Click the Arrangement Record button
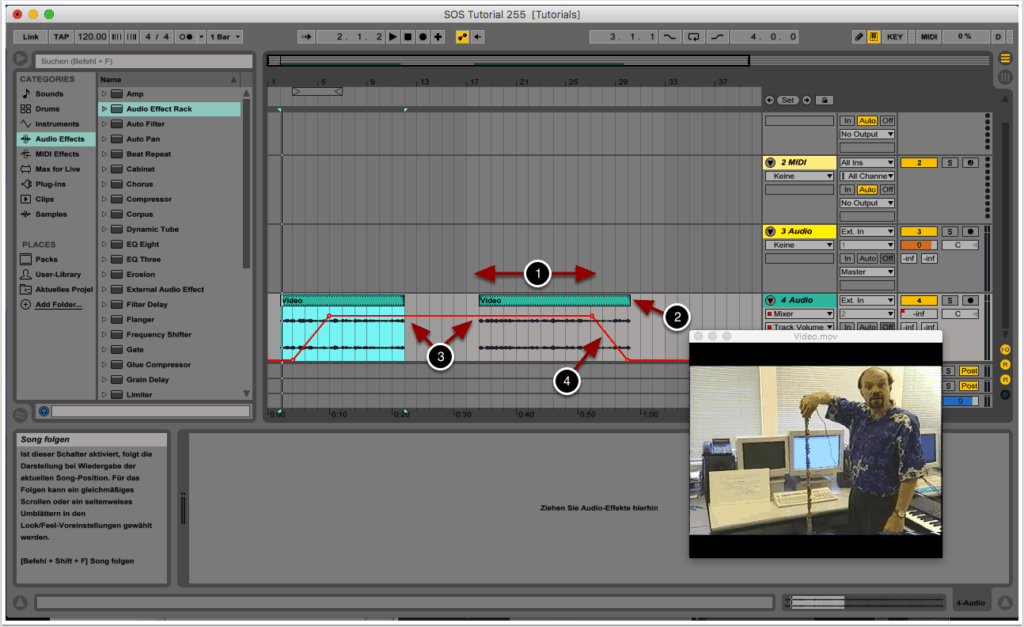Screen dimensions: 1024x627 coord(423,37)
